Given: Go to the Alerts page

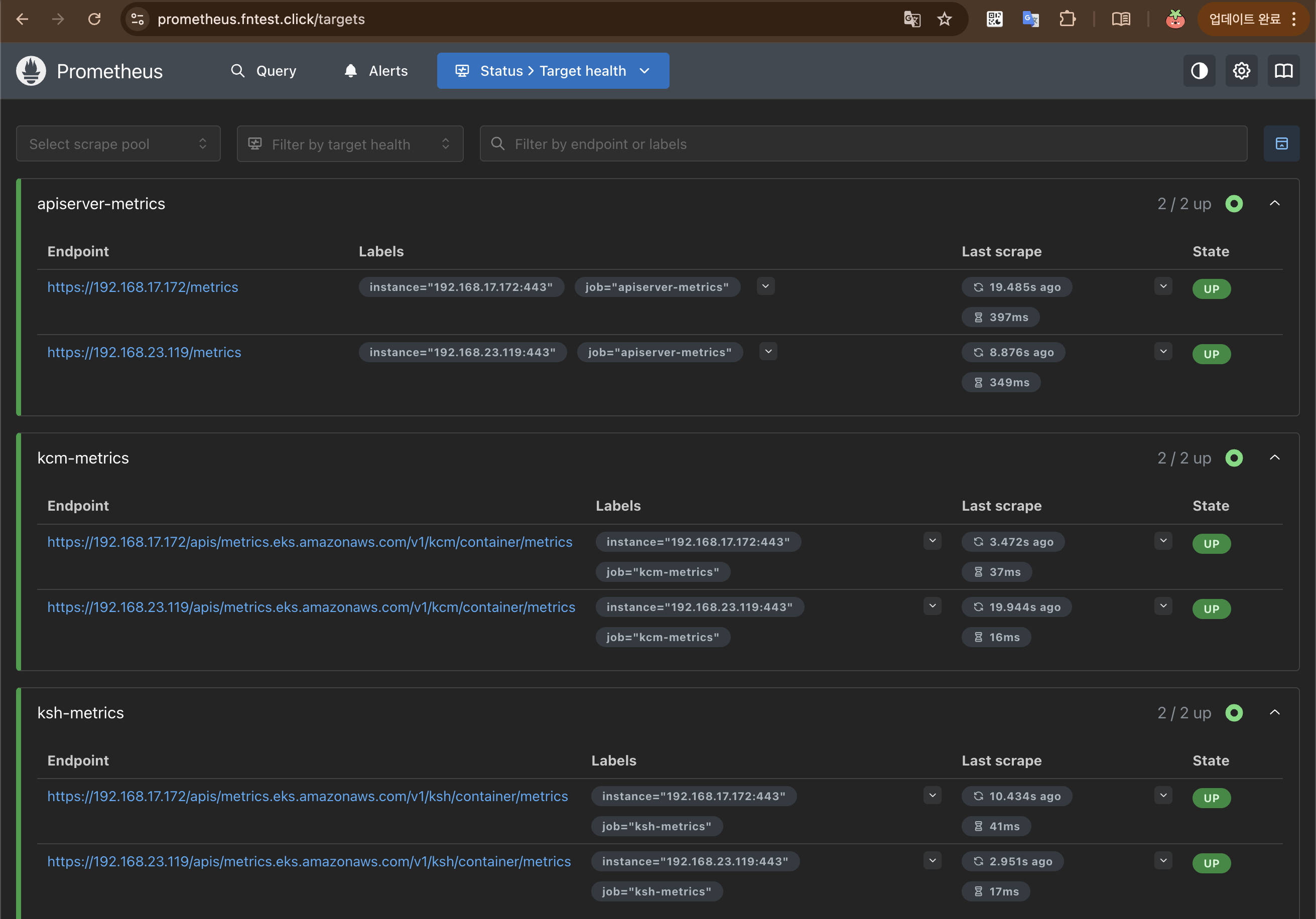Looking at the screenshot, I should point(376,71).
